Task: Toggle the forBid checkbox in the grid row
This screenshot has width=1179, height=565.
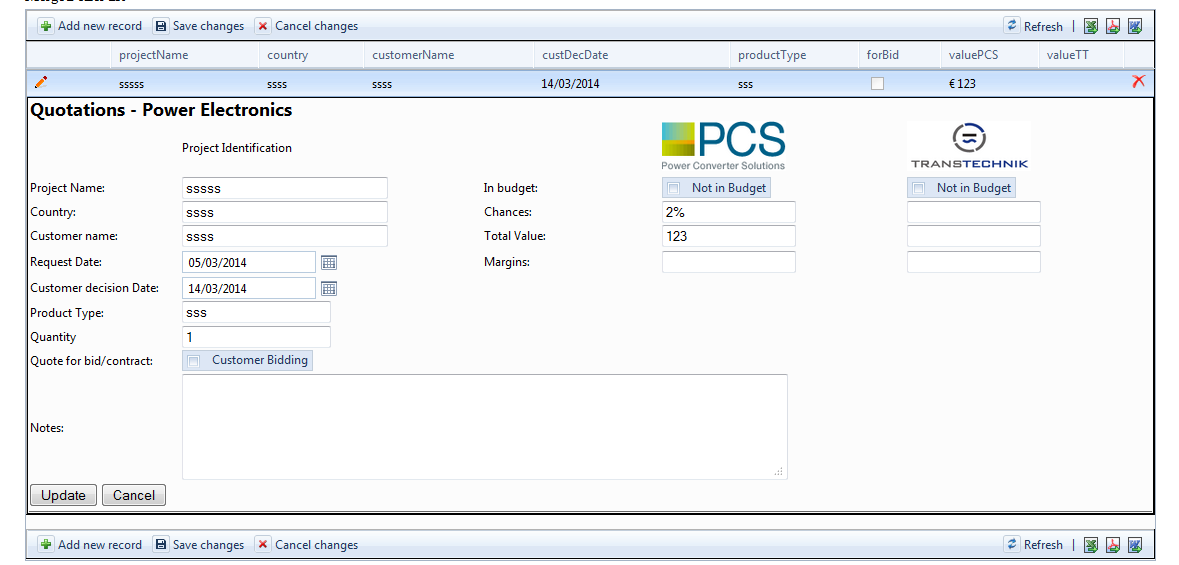Action: tap(877, 84)
